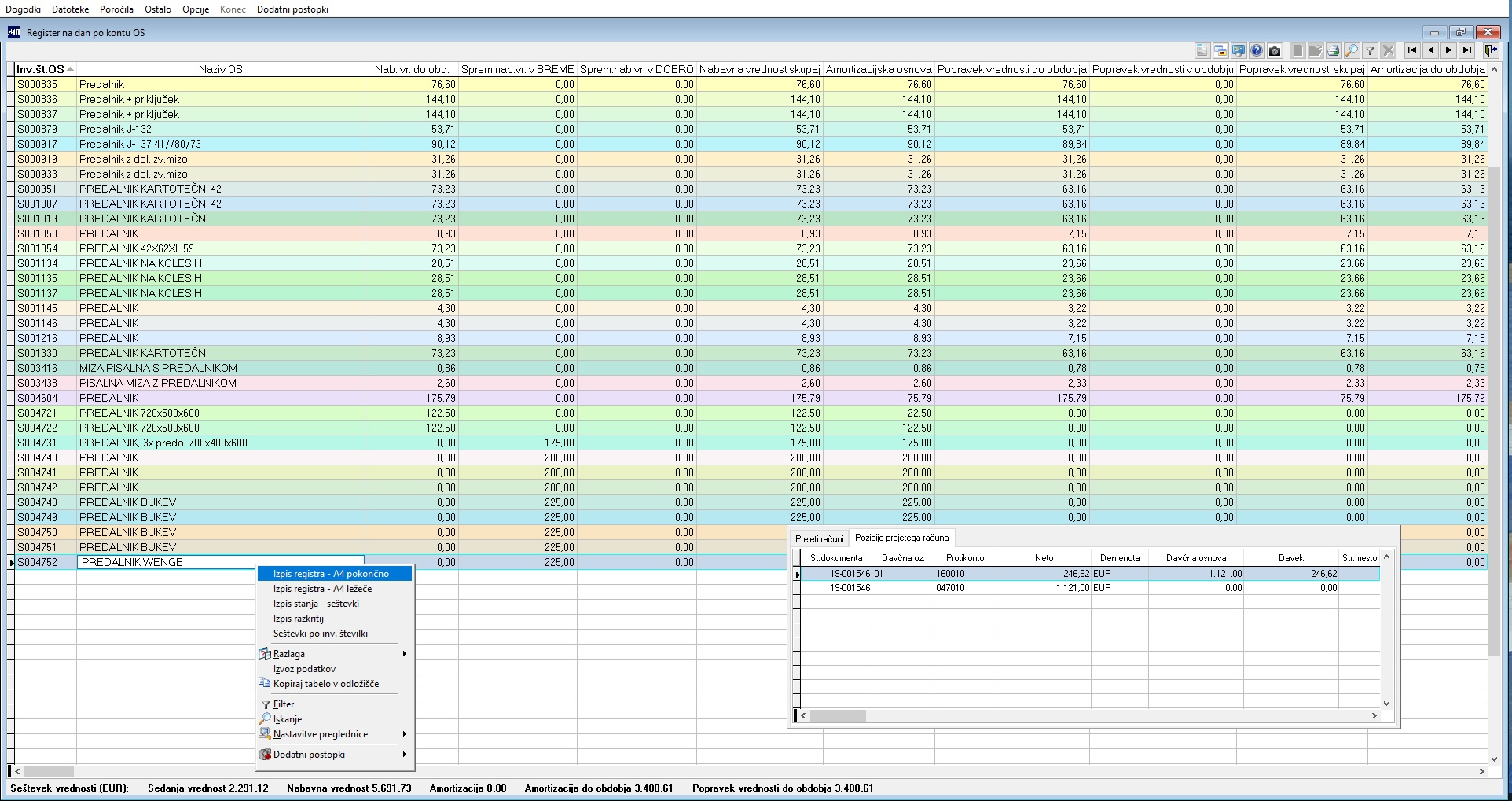Image resolution: width=1512 pixels, height=801 pixels.
Task: Click the monitor card toolbar icon
Action: click(x=1239, y=51)
